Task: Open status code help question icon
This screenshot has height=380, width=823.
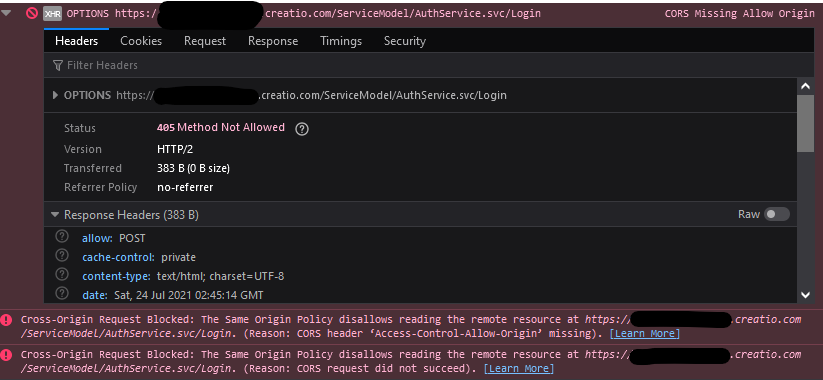Action: [302, 129]
